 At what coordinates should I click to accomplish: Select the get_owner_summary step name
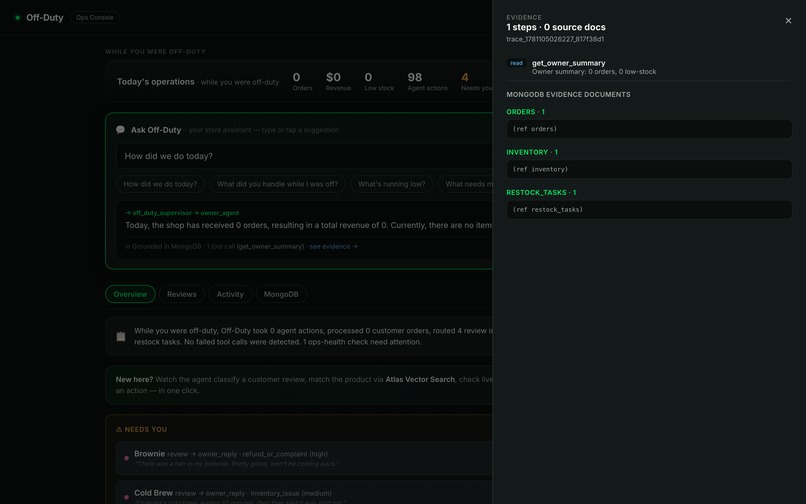click(569, 63)
